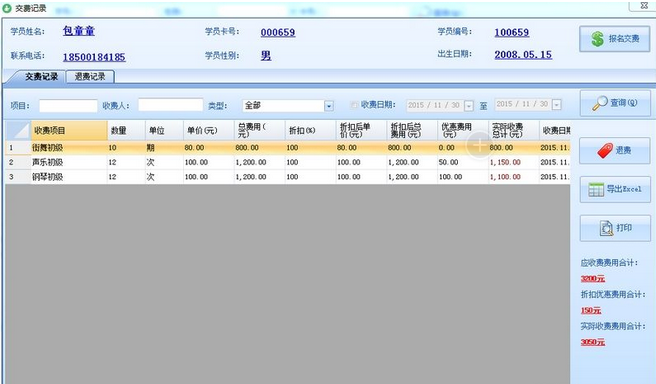Click 3200元 应收费费用合计 total

[593, 279]
